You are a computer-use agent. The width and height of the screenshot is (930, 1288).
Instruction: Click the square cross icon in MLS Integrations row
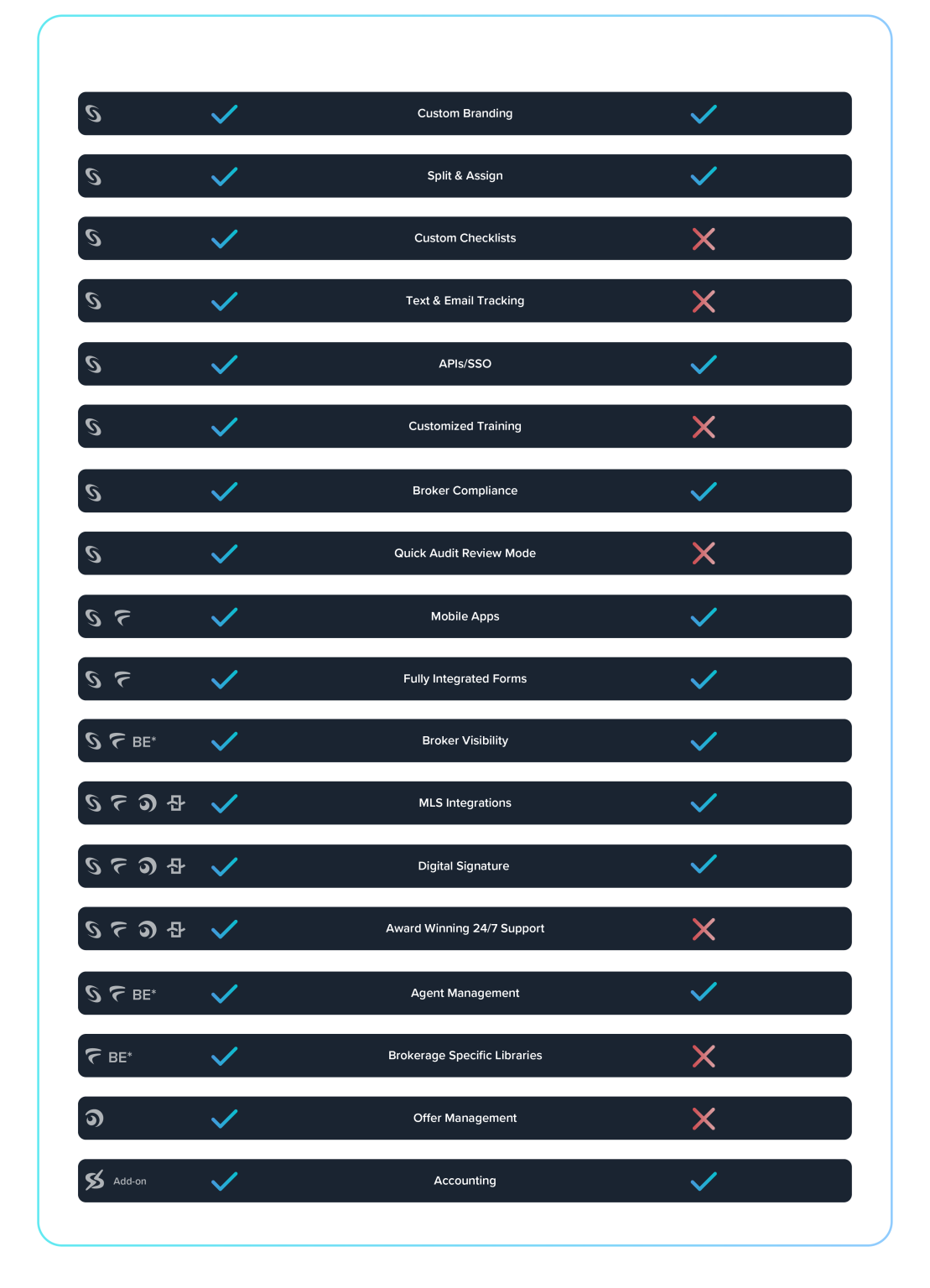click(175, 803)
